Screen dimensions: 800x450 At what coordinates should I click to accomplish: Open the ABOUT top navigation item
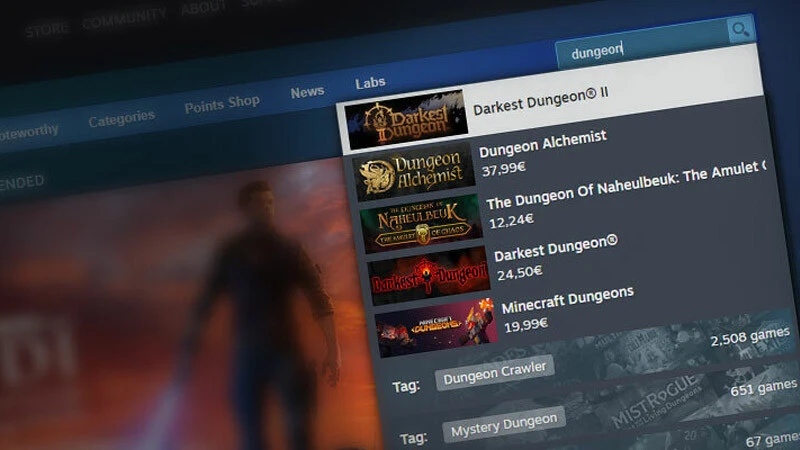click(203, 8)
